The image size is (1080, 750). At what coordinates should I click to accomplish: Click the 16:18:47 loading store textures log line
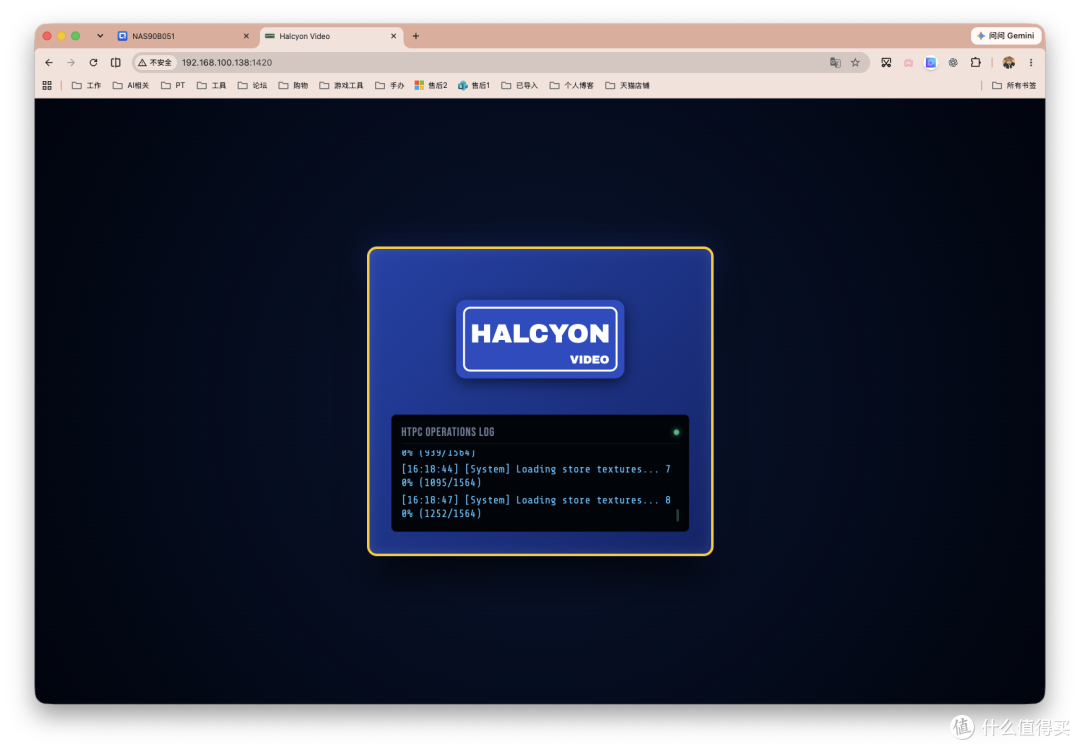click(x=536, y=507)
